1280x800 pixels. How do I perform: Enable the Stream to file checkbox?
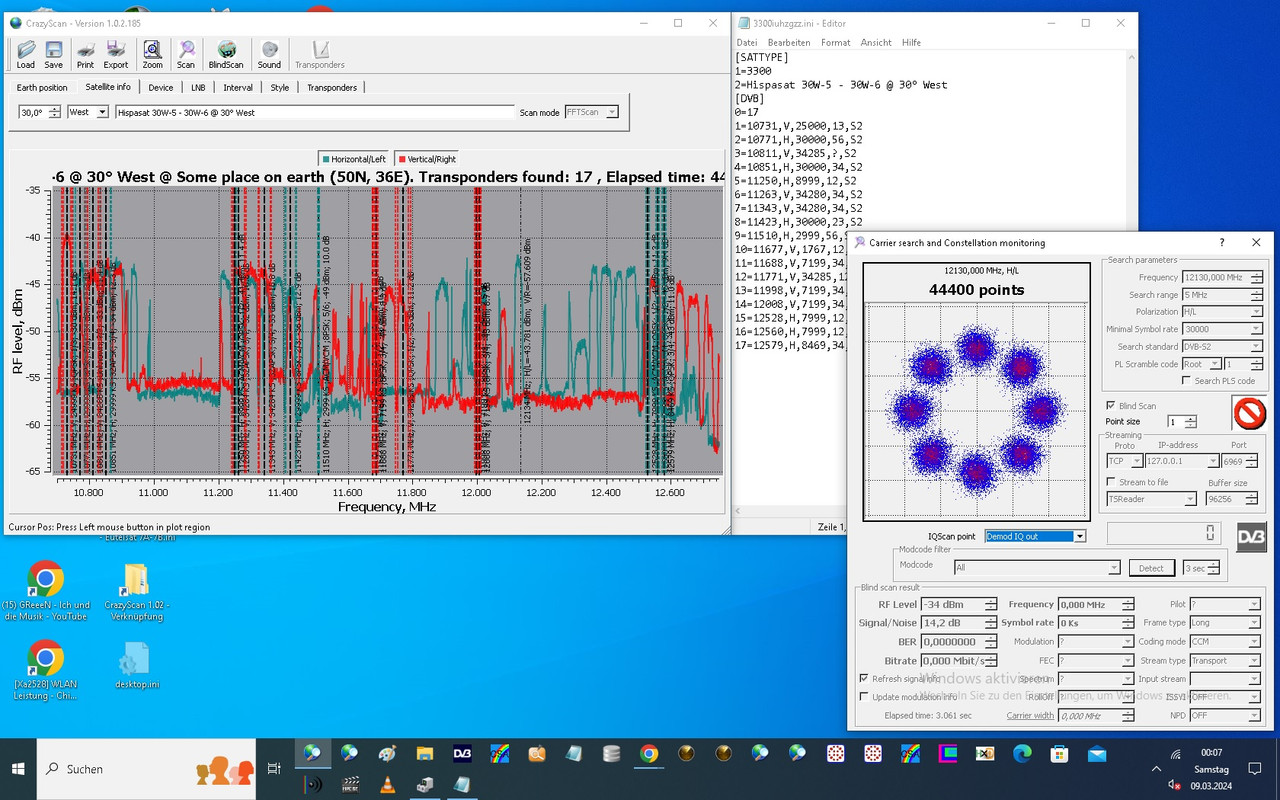pyautogui.click(x=1111, y=482)
